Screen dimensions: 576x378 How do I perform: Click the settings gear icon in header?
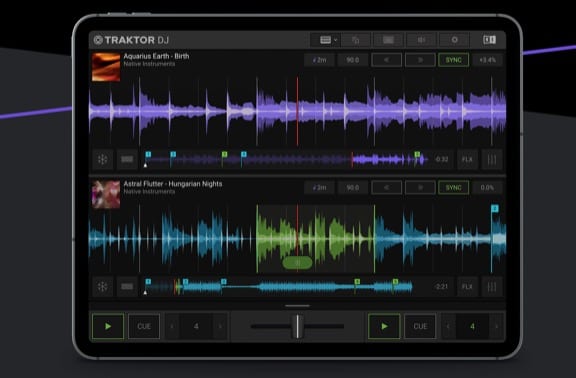pos(454,40)
